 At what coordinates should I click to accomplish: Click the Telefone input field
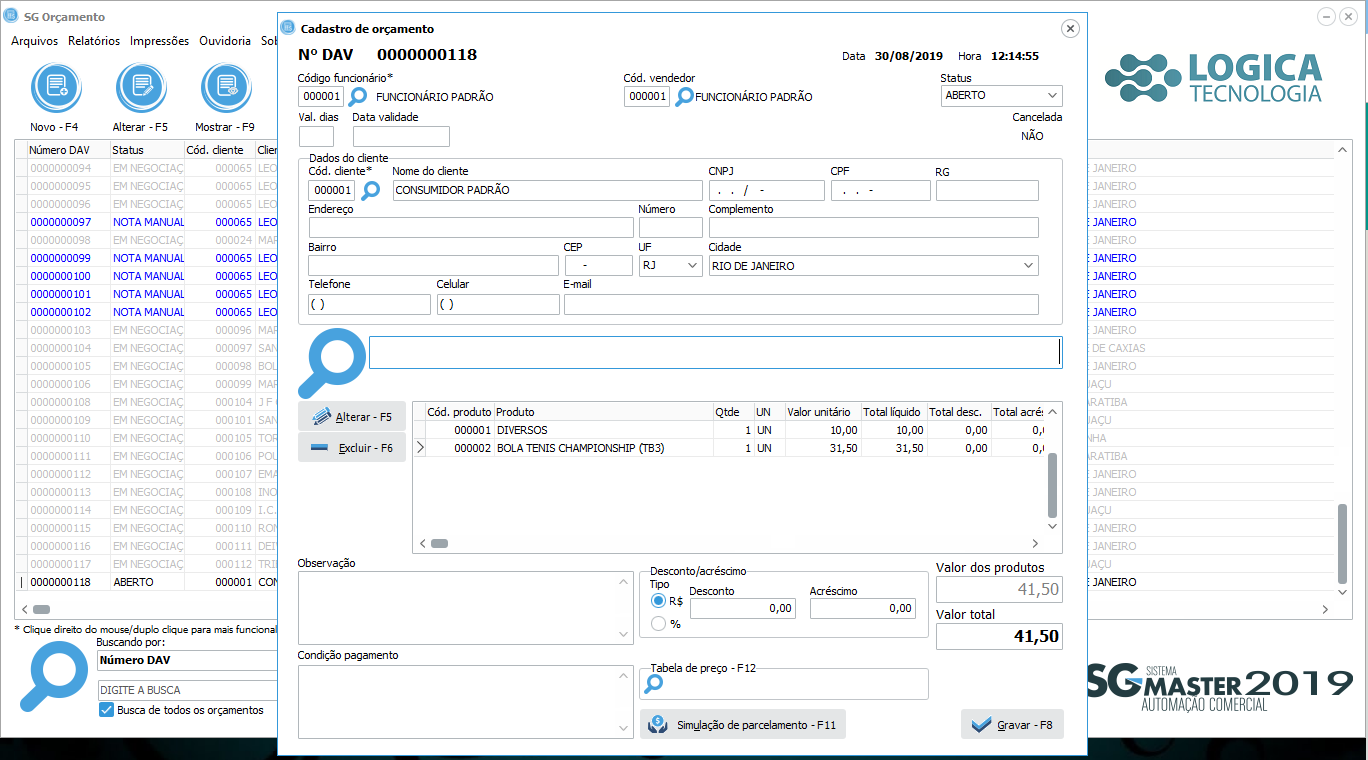[x=370, y=304]
